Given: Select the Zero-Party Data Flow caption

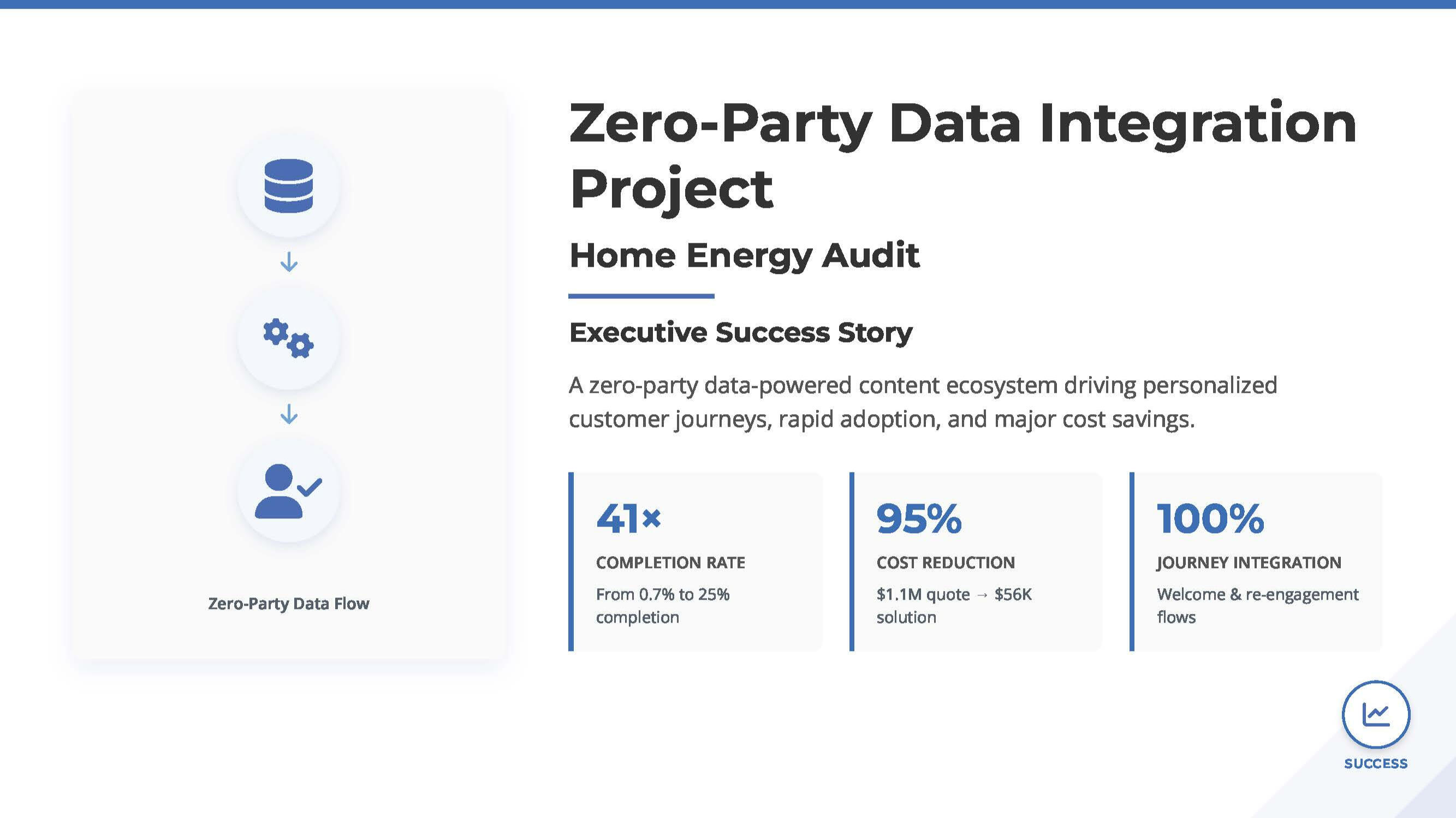Looking at the screenshot, I should coord(288,604).
